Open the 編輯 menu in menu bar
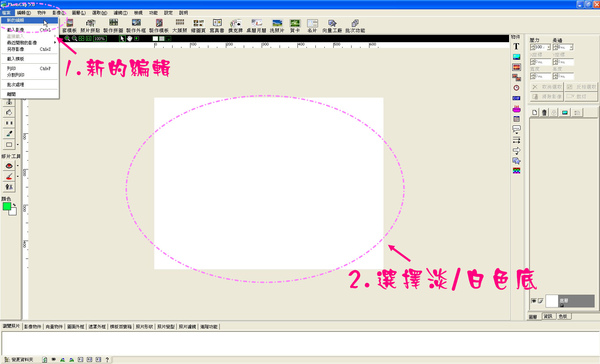The width and height of the screenshot is (600, 364). click(23, 13)
